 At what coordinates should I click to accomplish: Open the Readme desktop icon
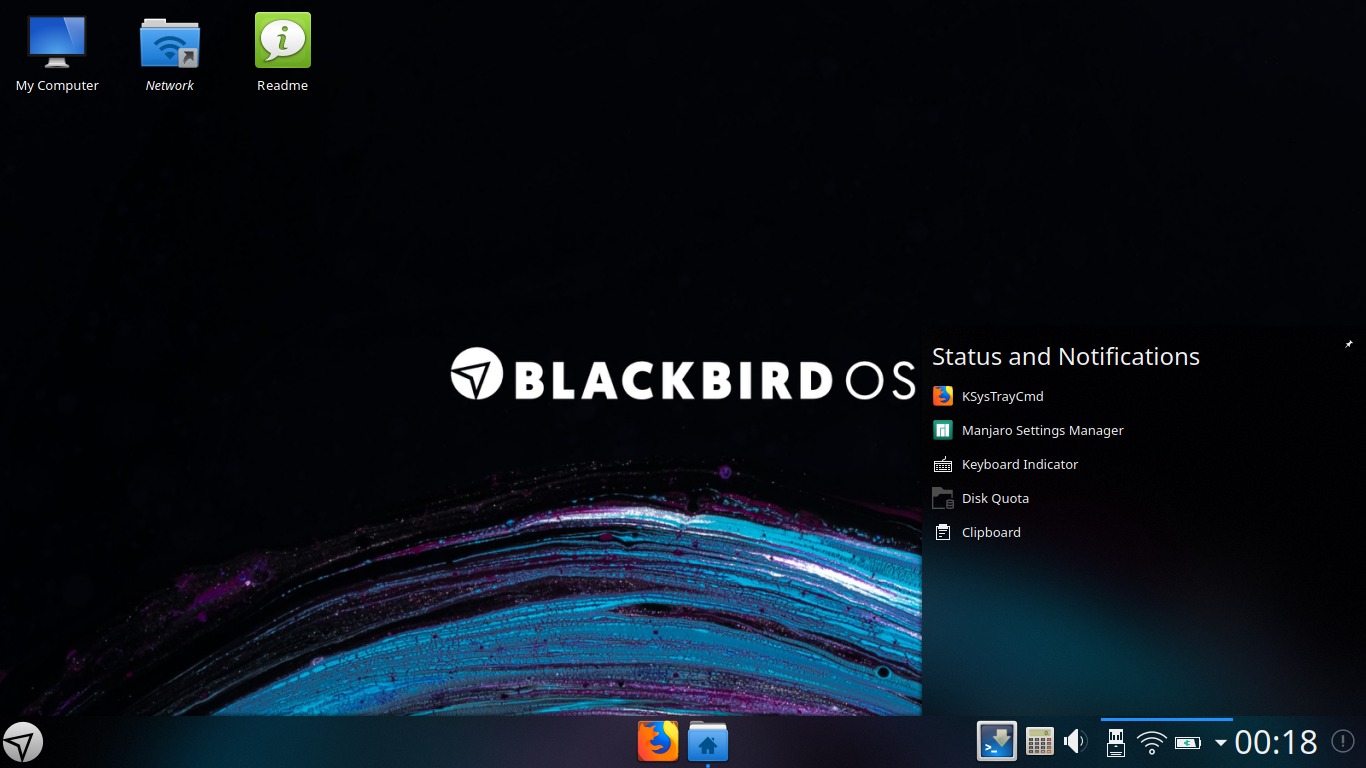[282, 55]
